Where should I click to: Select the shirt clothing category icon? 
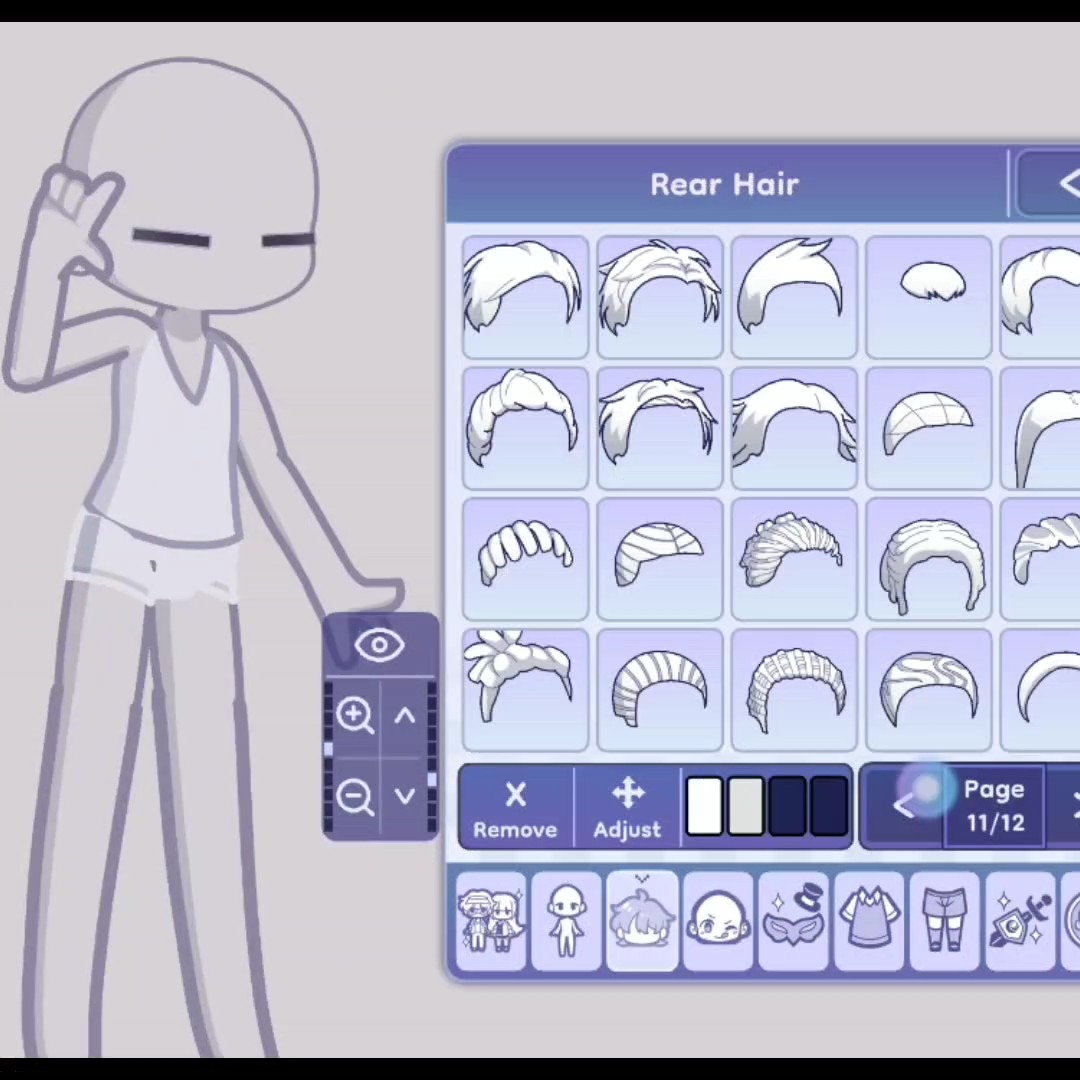click(868, 921)
